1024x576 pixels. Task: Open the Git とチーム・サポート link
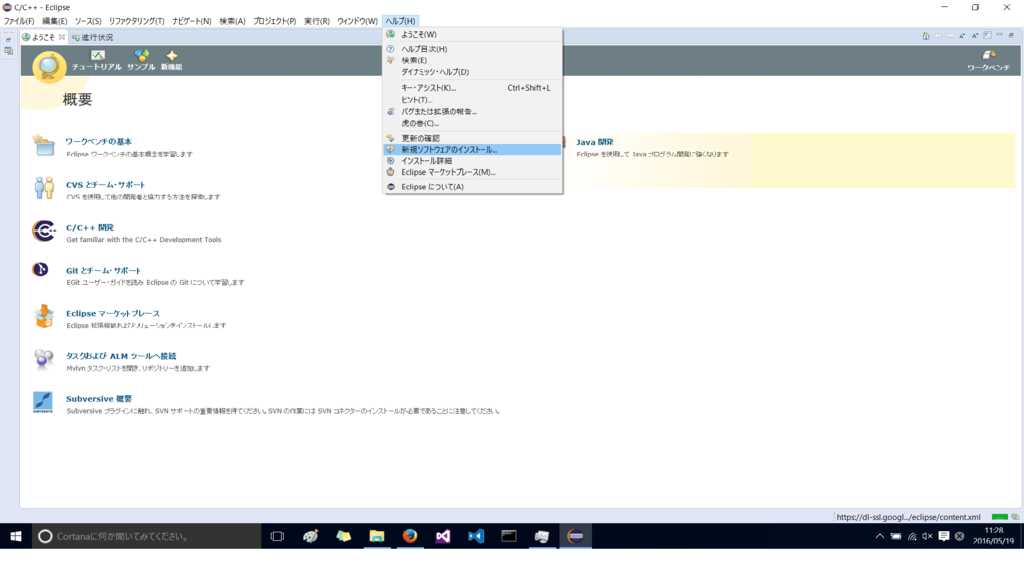[x=103, y=270]
